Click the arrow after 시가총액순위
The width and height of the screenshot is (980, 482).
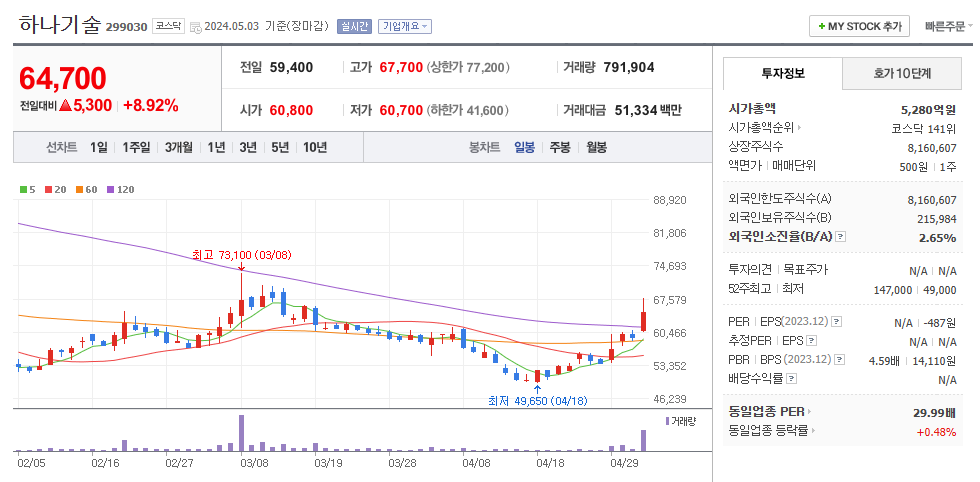(x=799, y=128)
